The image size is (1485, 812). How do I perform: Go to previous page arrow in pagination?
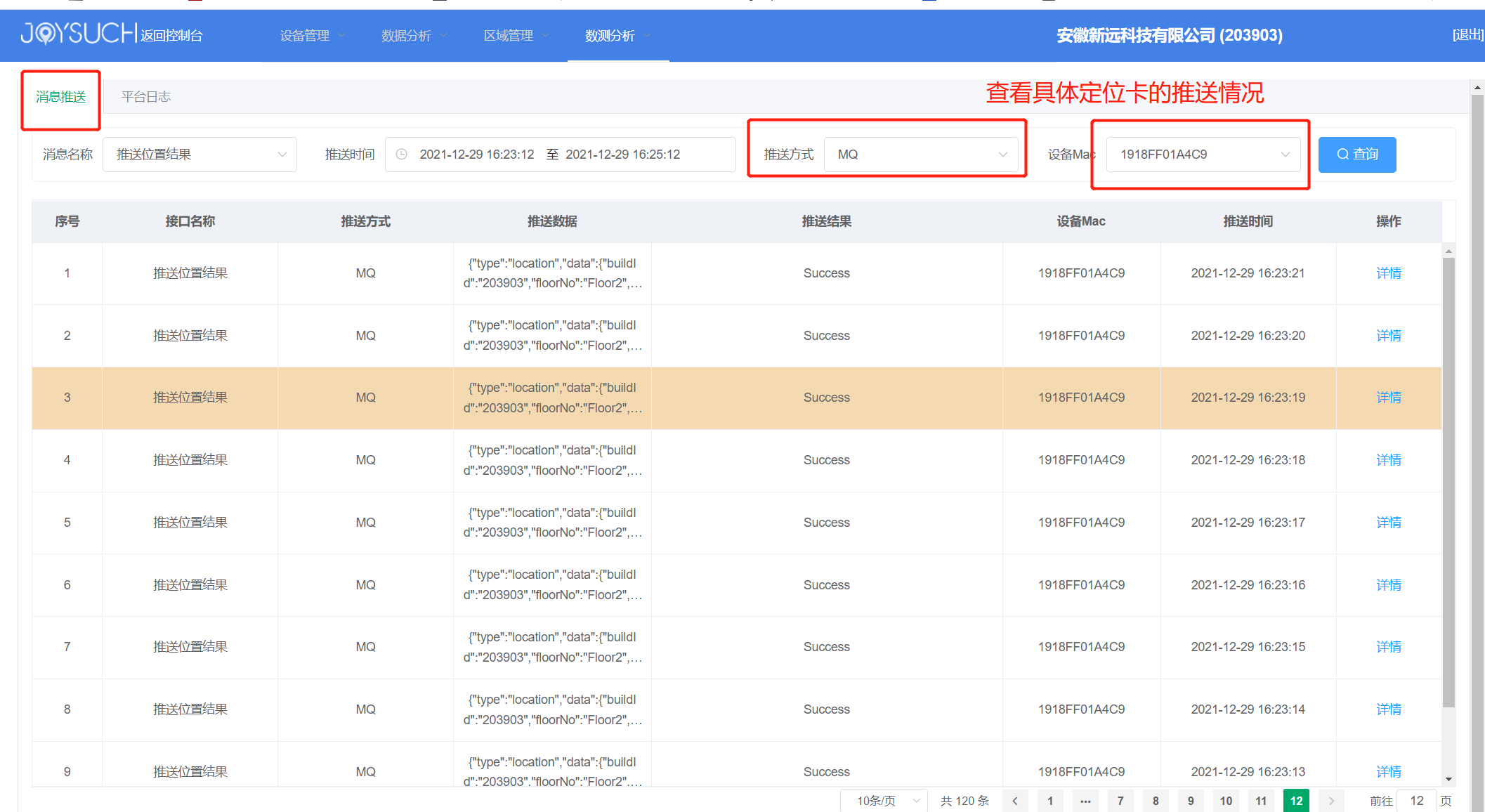pos(1014,801)
